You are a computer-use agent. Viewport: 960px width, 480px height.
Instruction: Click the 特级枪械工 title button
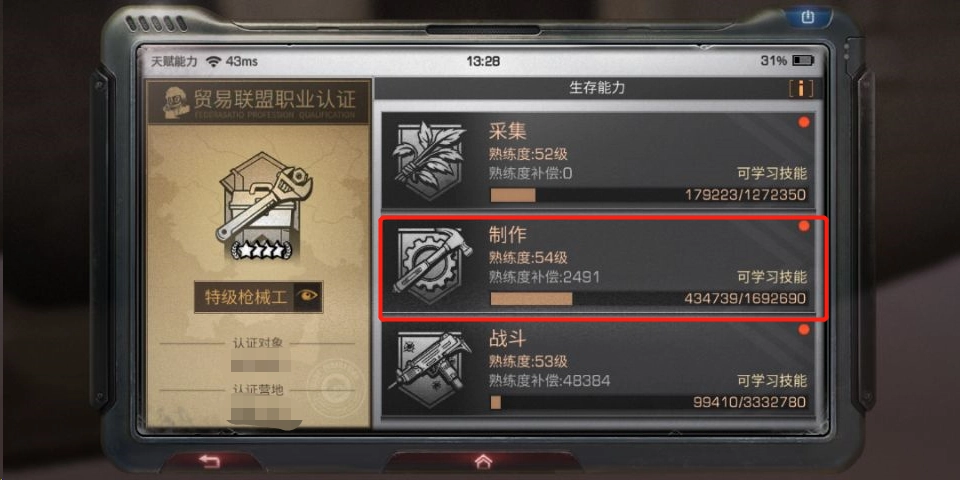[245, 298]
